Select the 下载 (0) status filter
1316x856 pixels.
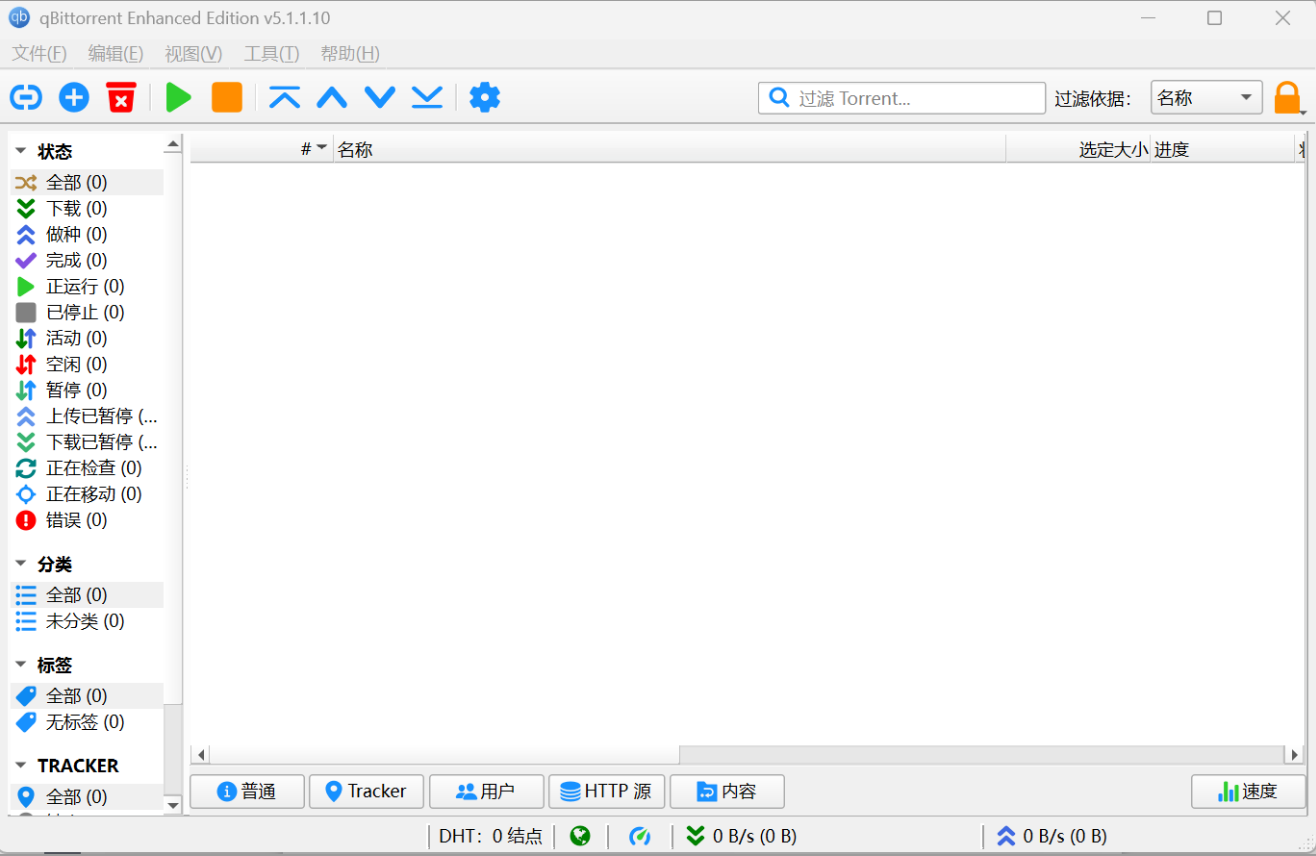click(x=87, y=208)
